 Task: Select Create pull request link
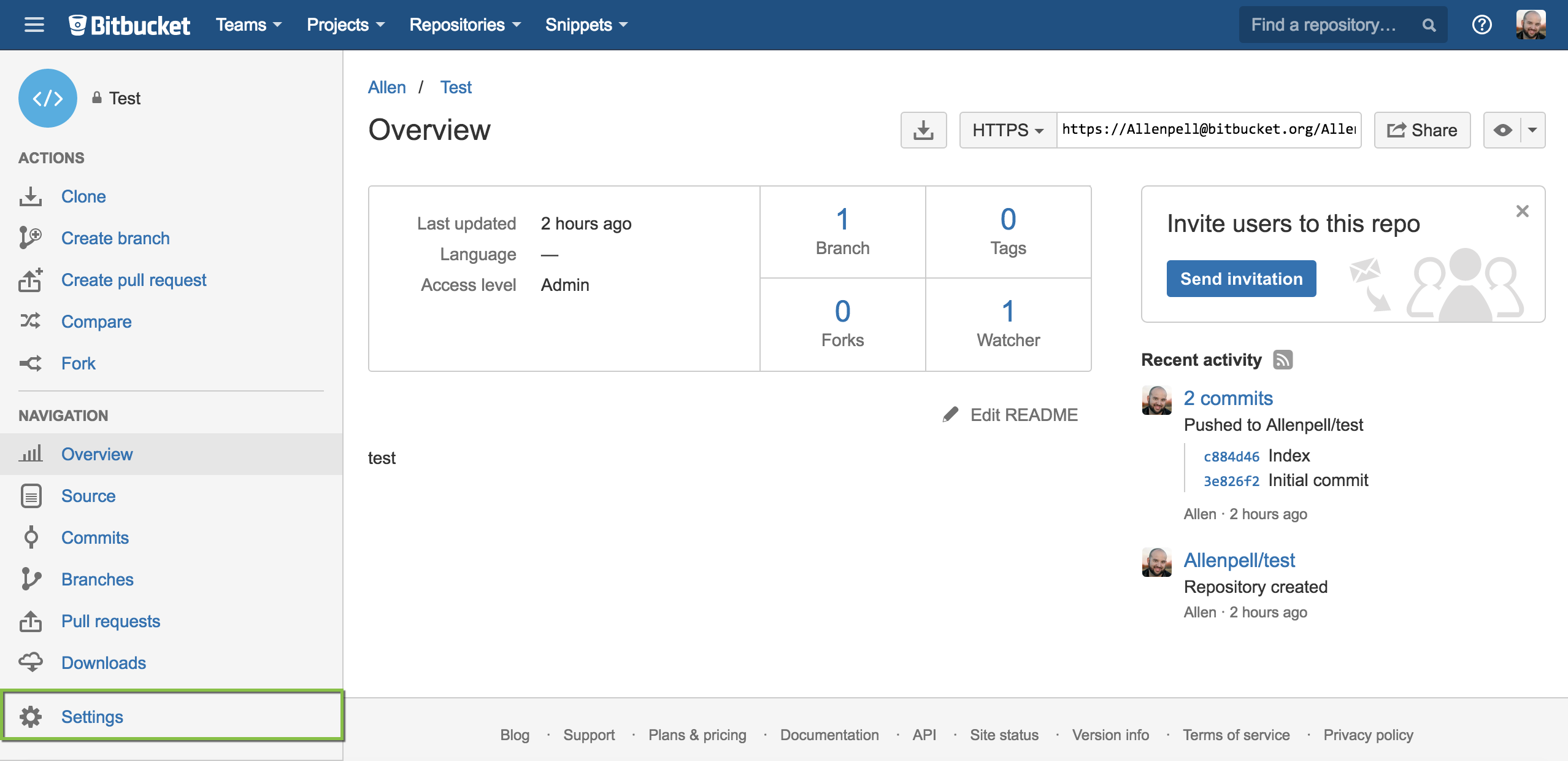click(134, 280)
